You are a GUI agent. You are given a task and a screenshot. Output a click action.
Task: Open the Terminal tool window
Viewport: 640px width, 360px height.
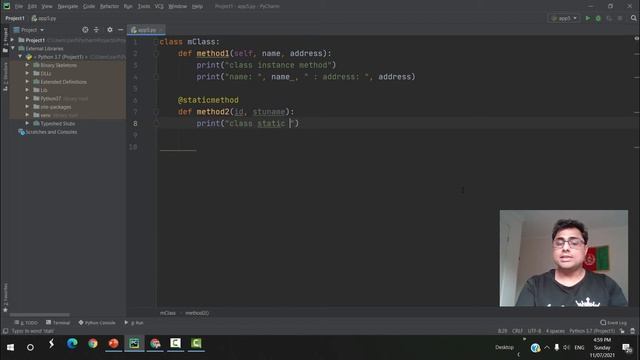[58, 323]
